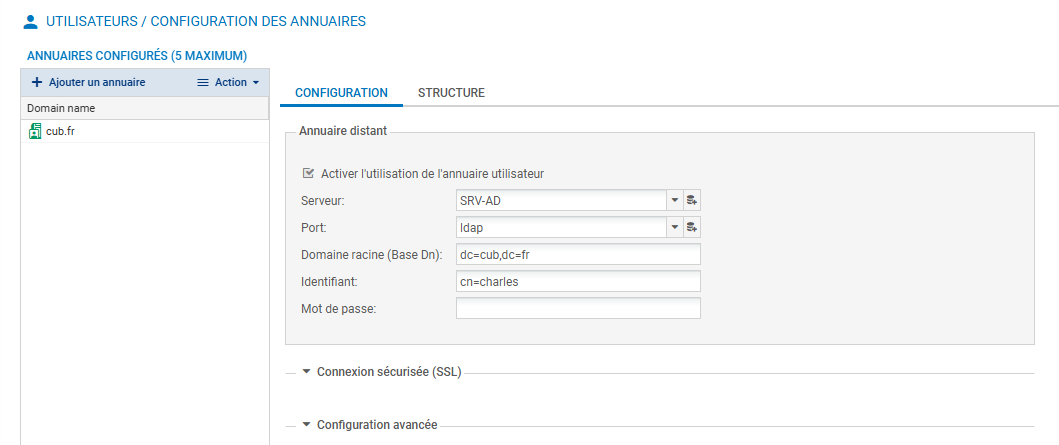The height and width of the screenshot is (445, 1059).
Task: Open the Serveur SRV-AD dropdown arrow
Action: pyautogui.click(x=675, y=201)
